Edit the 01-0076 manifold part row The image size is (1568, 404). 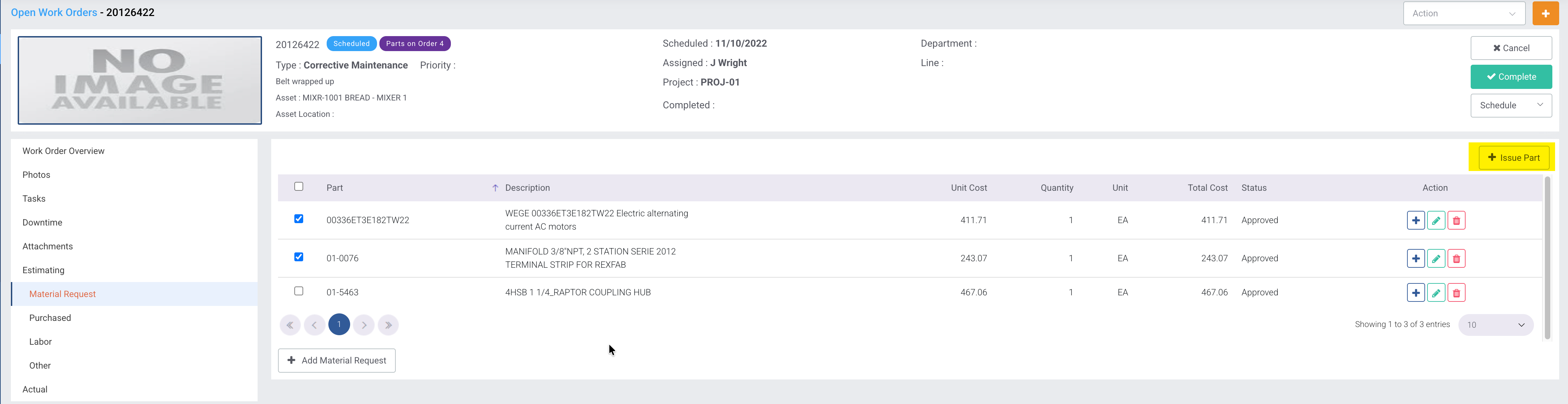coord(1435,258)
